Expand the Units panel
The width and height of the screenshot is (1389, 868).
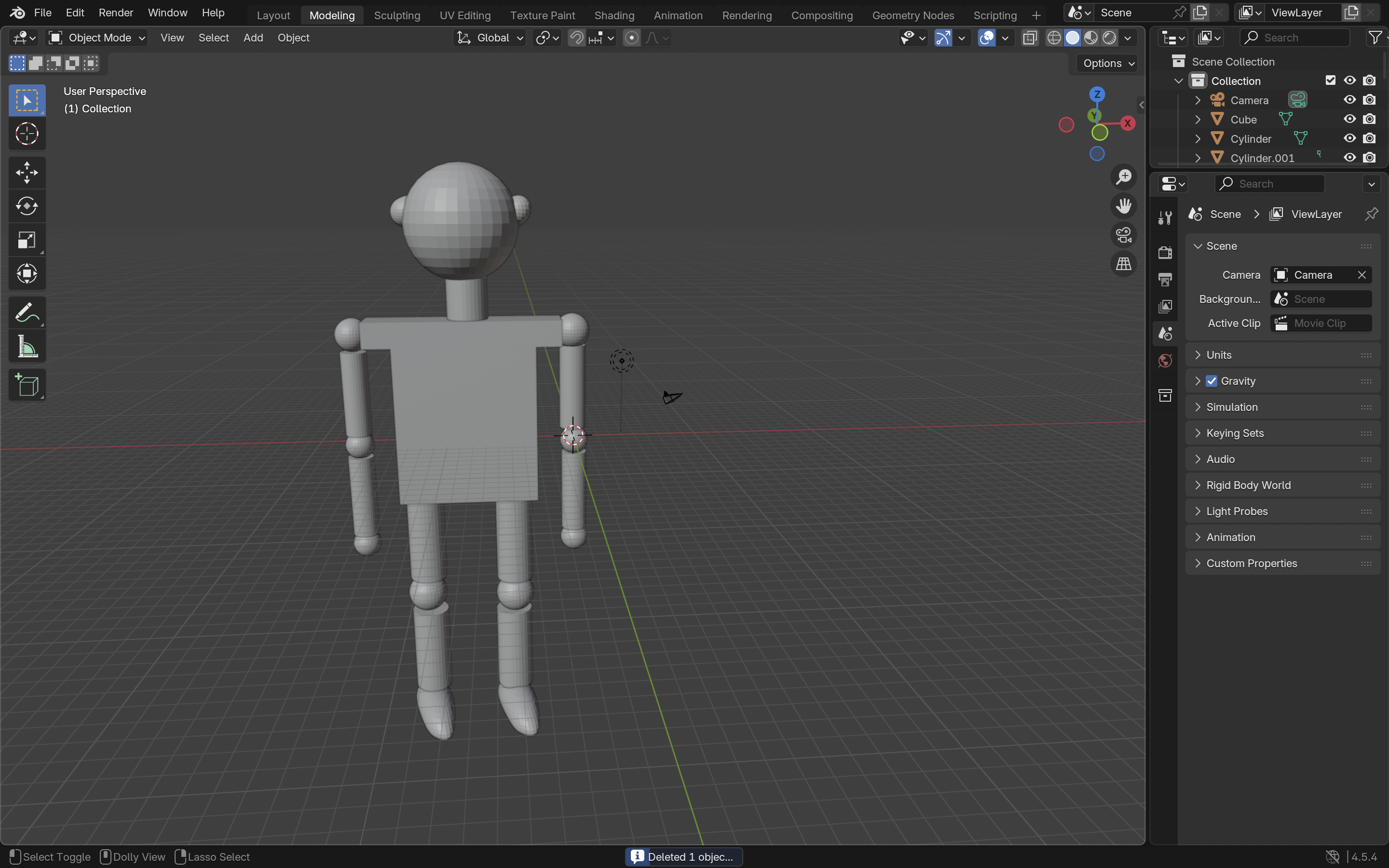point(1219,355)
